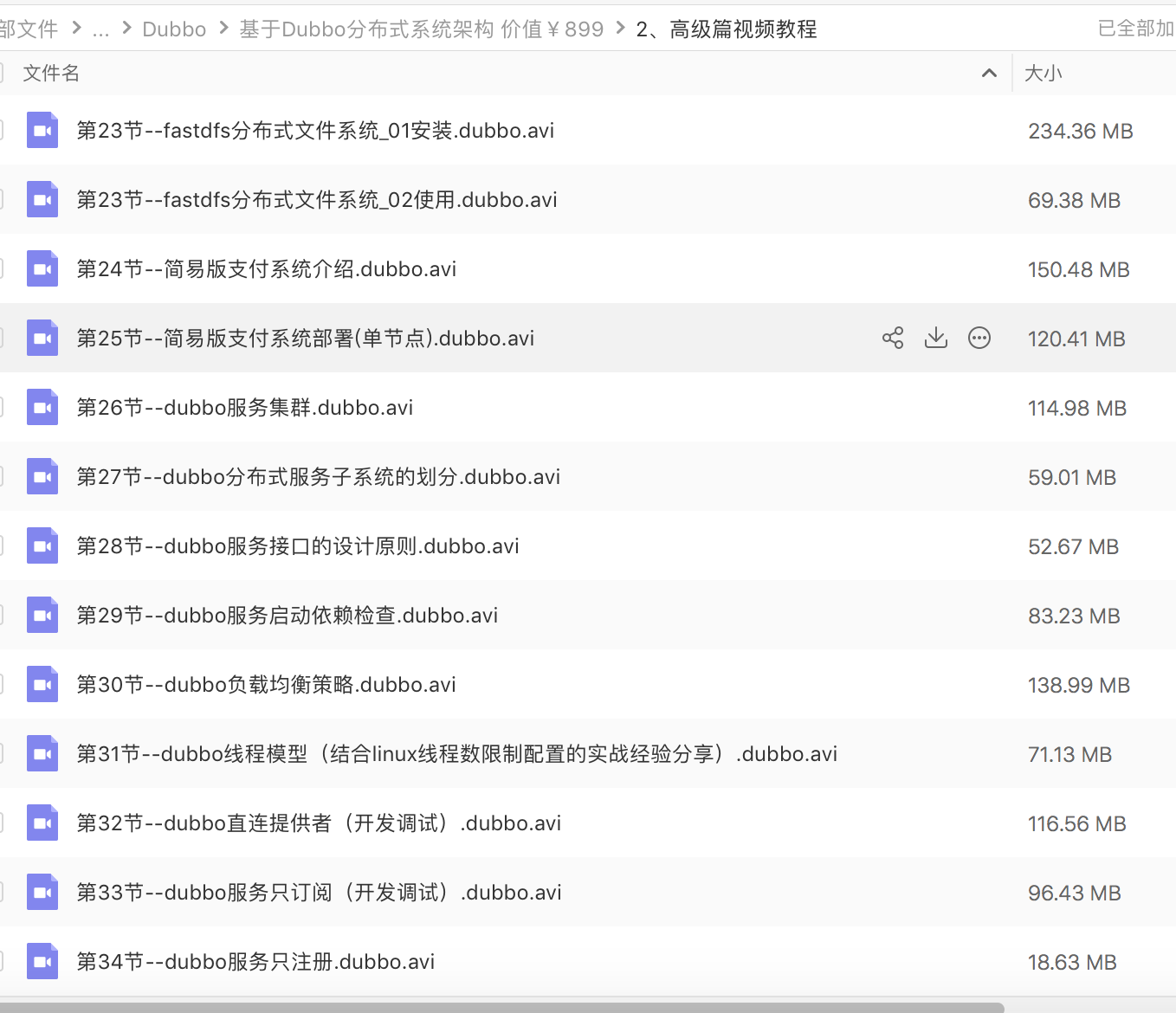Viewport: 1176px width, 1013px height.
Task: Click video icon for 第28节 接口的设计原则
Action: pos(42,545)
